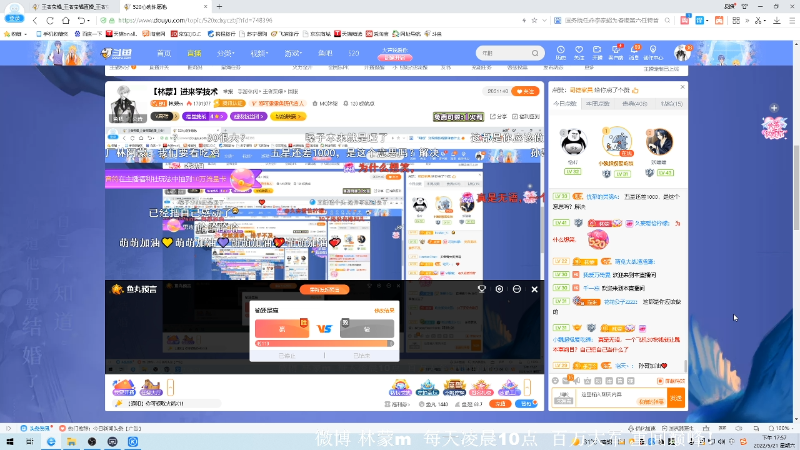
Task: Click the minimize circle icon in prediction panel
Action: pos(517,289)
